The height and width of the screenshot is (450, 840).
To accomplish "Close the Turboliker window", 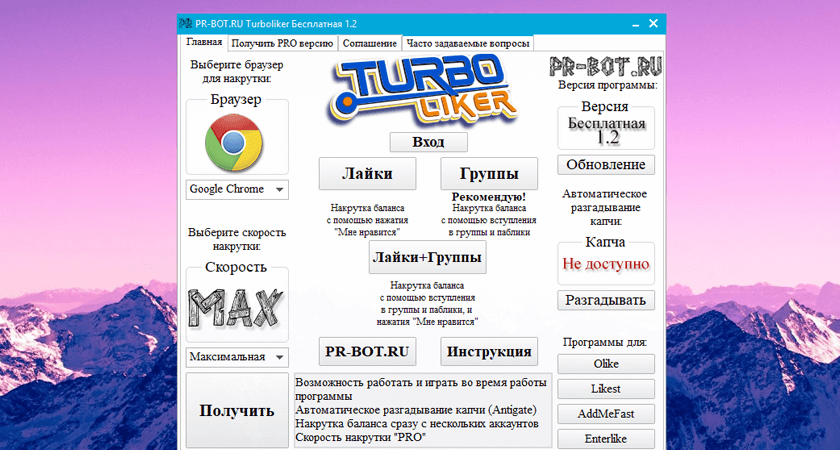I will pos(653,24).
